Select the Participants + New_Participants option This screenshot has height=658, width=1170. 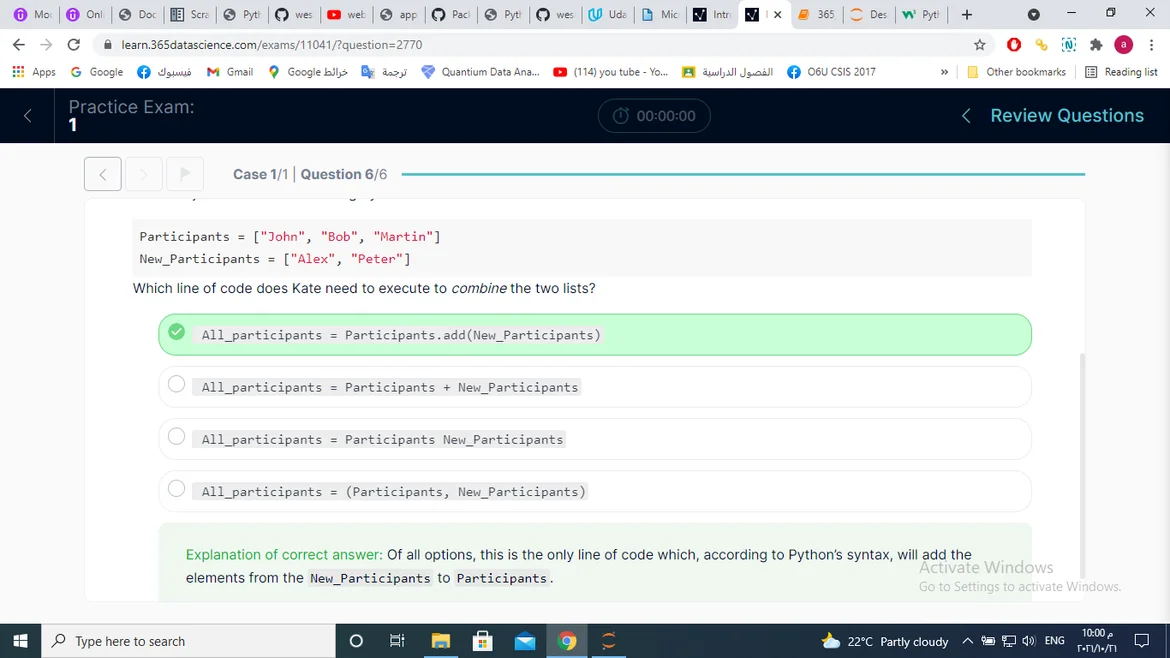click(177, 386)
